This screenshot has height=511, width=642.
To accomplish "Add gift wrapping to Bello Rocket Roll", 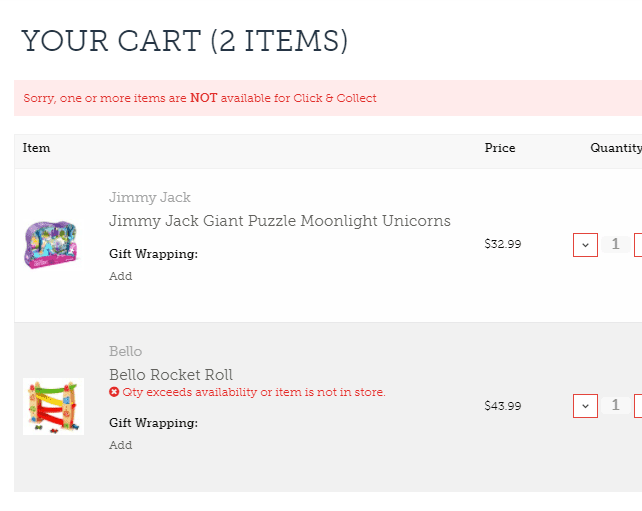I will click(x=120, y=445).
